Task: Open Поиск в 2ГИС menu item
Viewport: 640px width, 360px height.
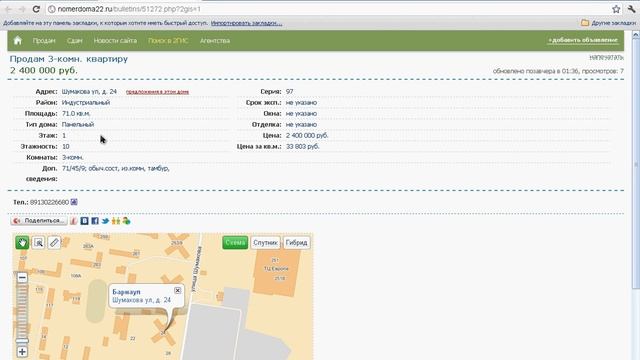Action: pyautogui.click(x=168, y=40)
